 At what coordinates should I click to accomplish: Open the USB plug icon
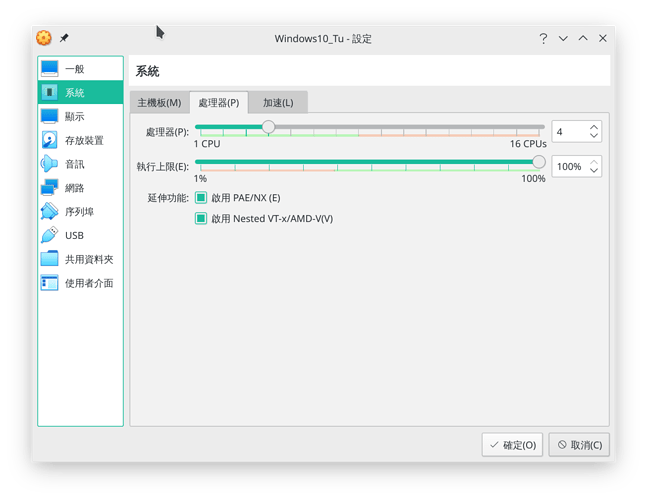point(50,235)
